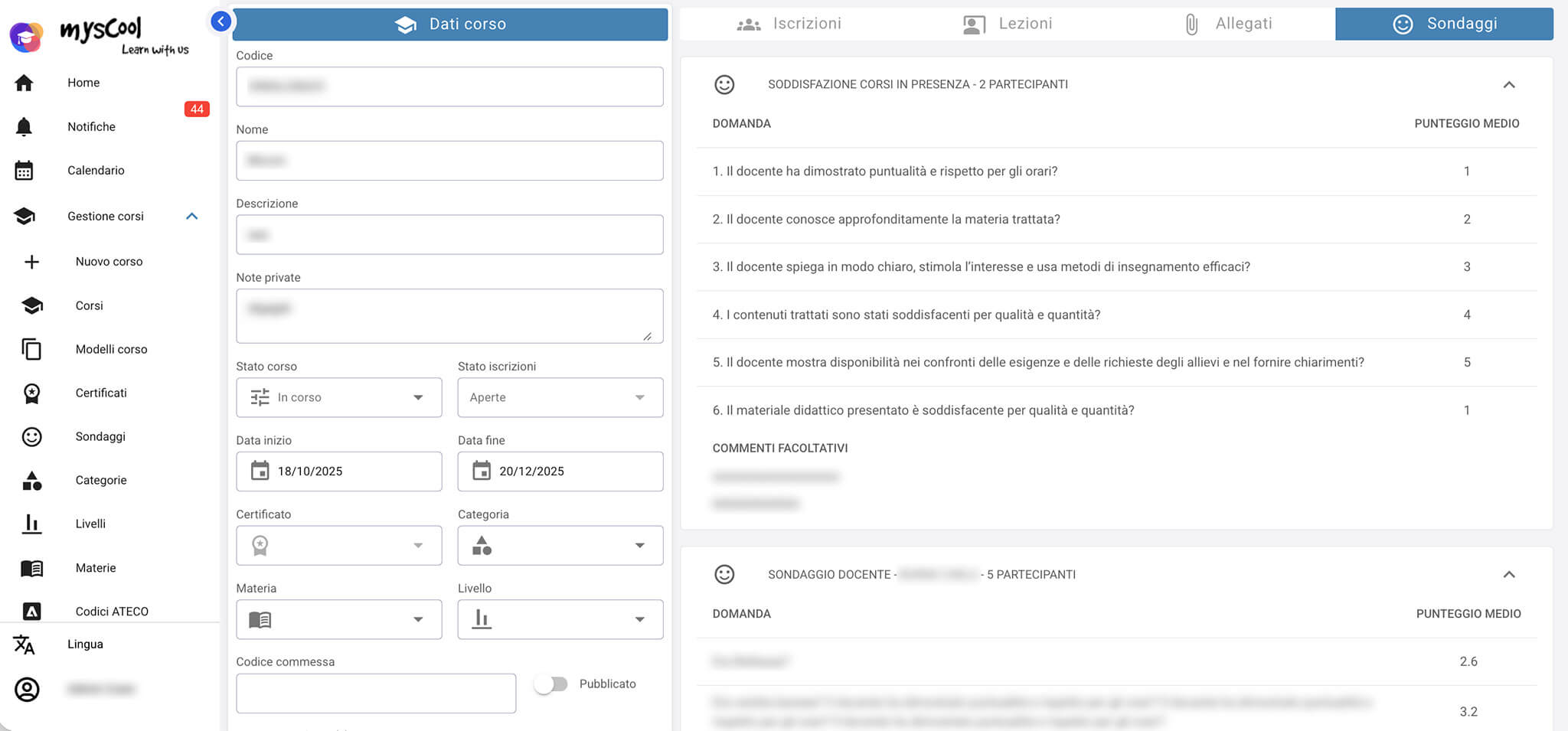Open the Categoria dropdown
This screenshot has width=1568, height=731.
(560, 546)
